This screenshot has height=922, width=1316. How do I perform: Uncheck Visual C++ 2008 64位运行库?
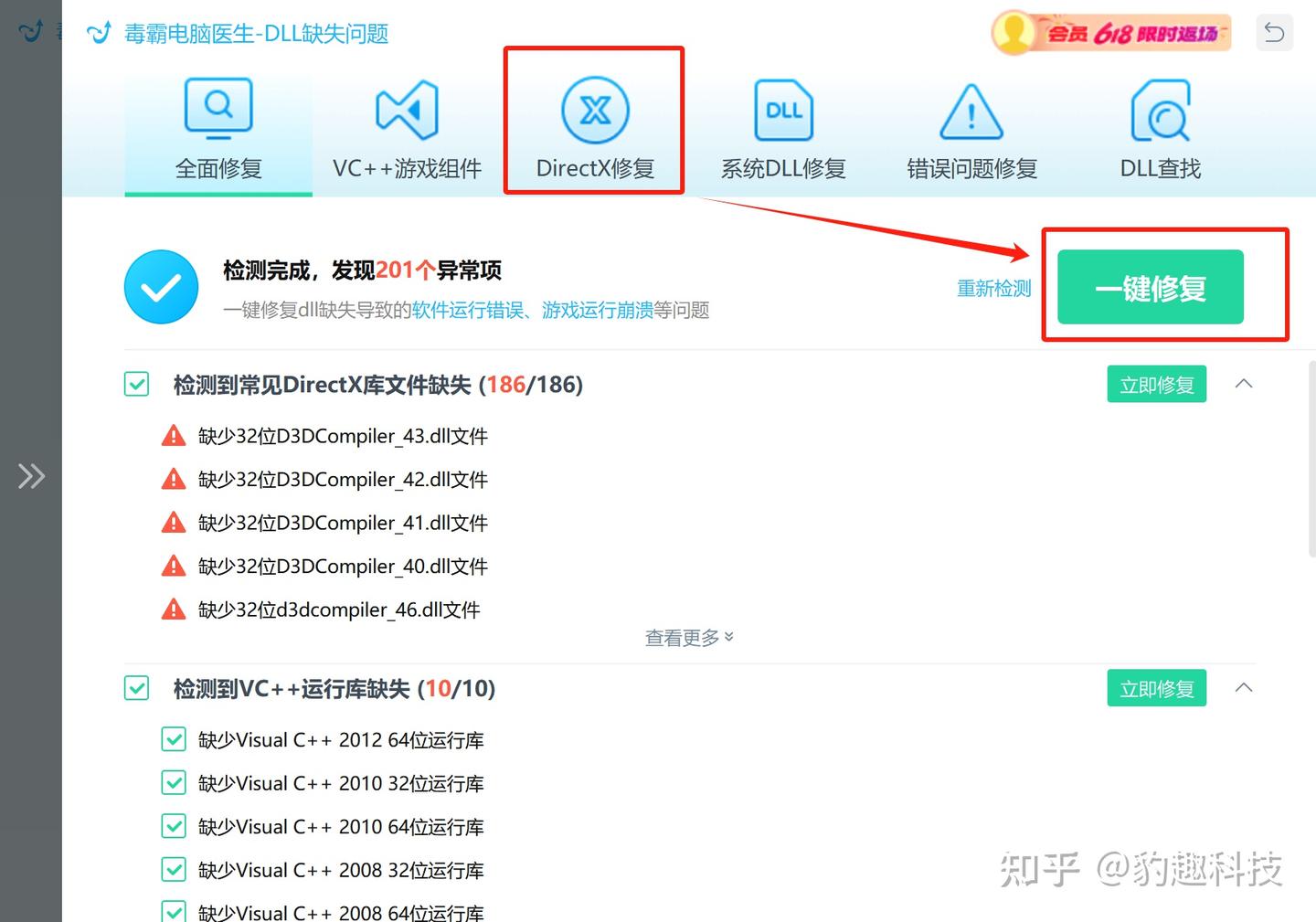click(174, 911)
